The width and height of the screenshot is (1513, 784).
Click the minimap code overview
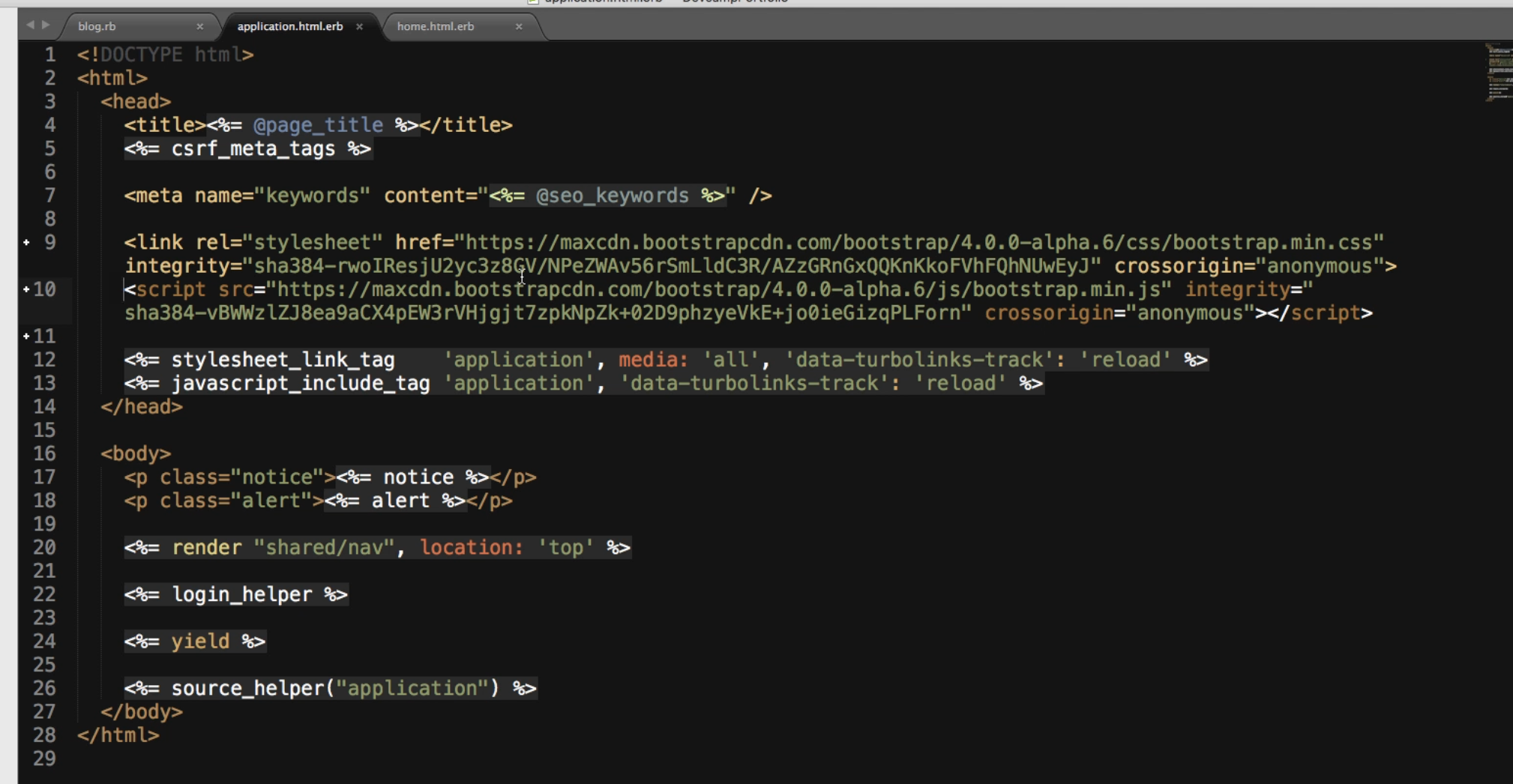point(1499,73)
